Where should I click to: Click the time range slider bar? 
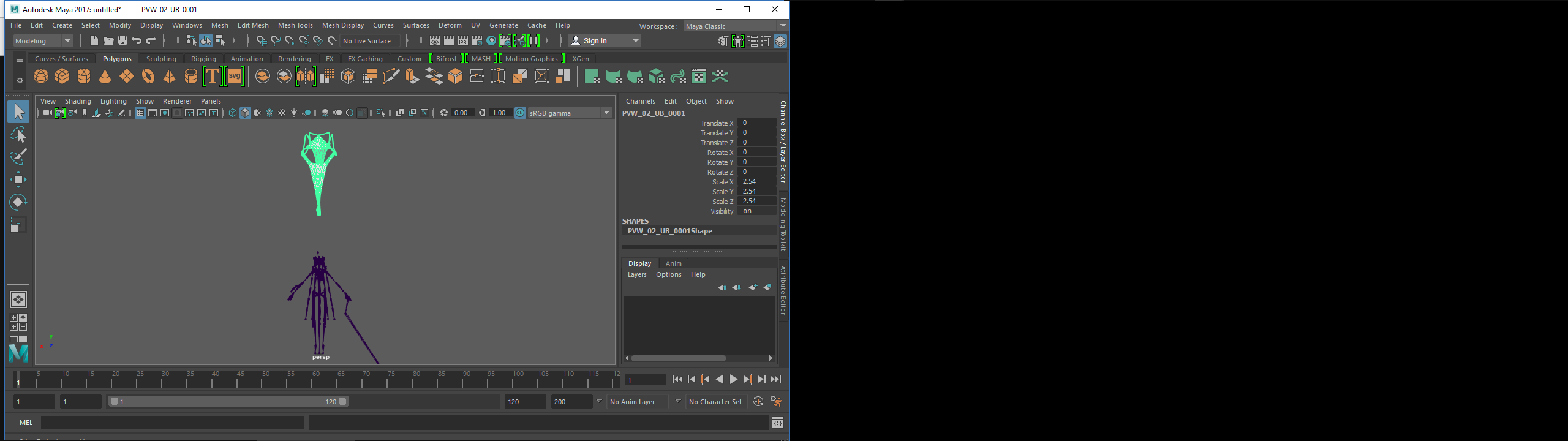(x=228, y=402)
